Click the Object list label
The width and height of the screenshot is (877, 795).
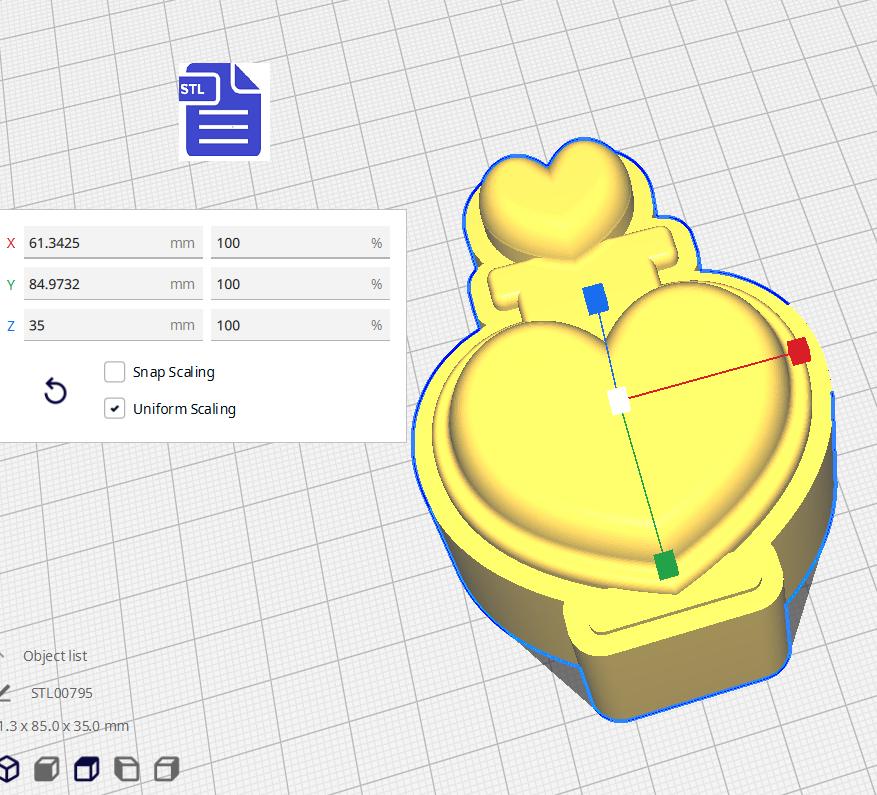click(54, 656)
